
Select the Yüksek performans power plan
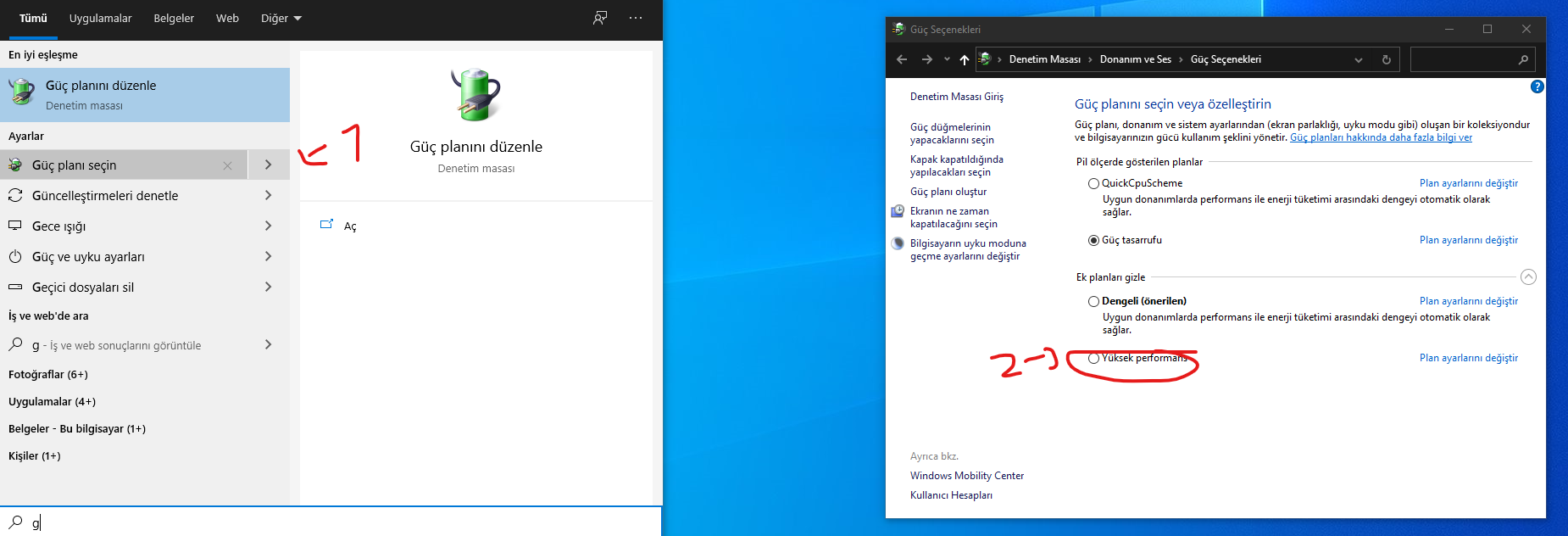[x=1093, y=358]
